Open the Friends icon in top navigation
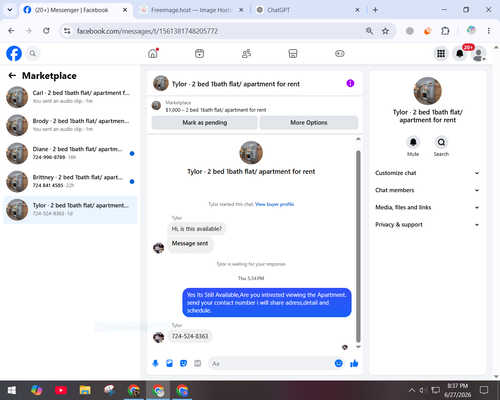 (246, 53)
